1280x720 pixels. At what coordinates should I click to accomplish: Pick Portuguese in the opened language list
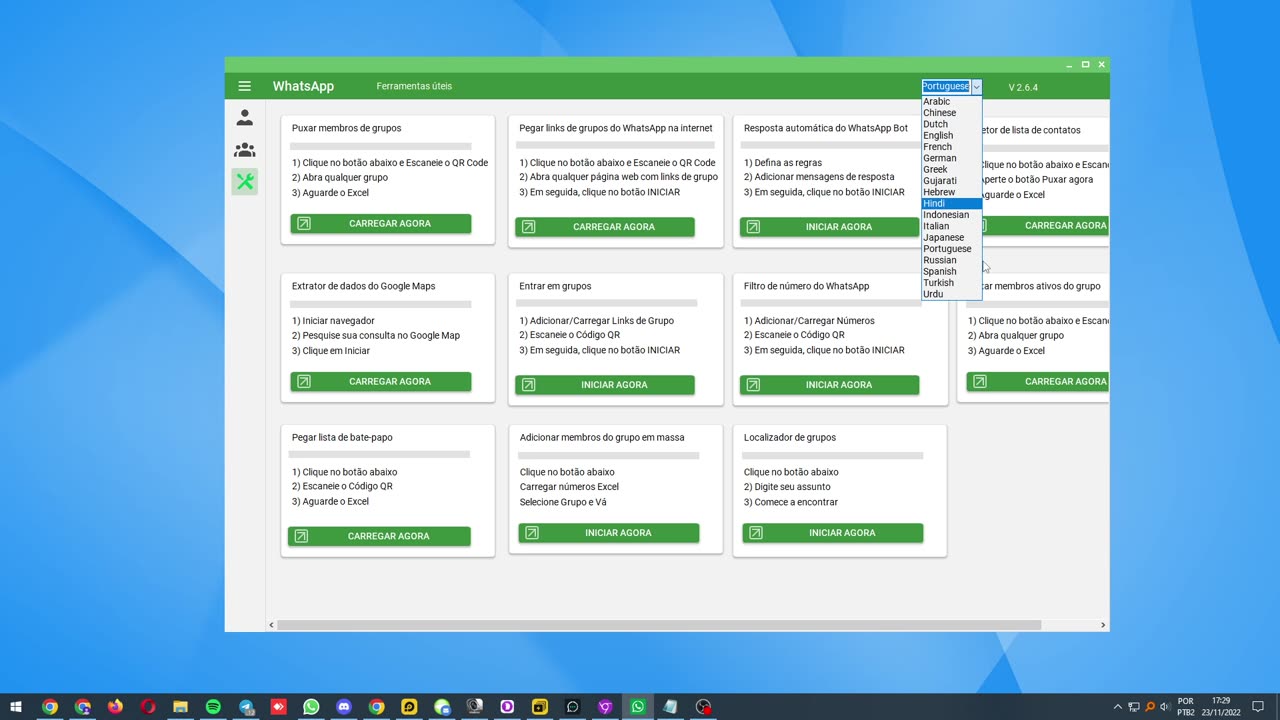click(951, 249)
